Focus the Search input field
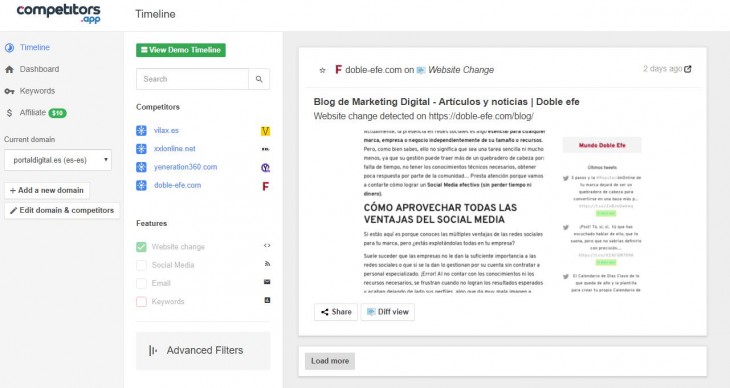The height and width of the screenshot is (388, 730). [x=192, y=79]
